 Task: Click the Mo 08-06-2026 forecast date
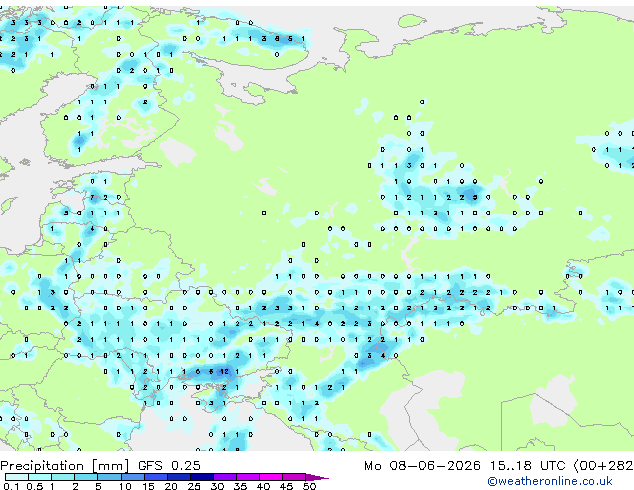tap(422, 466)
